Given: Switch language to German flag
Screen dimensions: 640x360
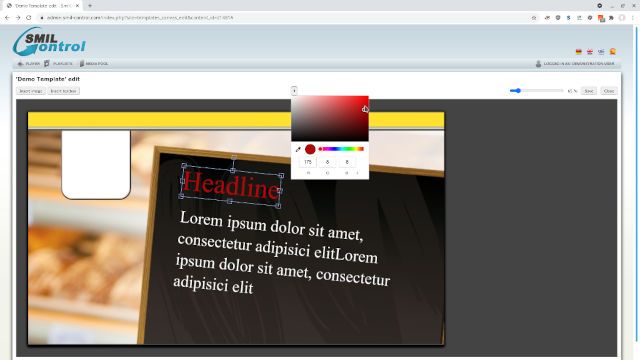Looking at the screenshot, I should coord(578,52).
